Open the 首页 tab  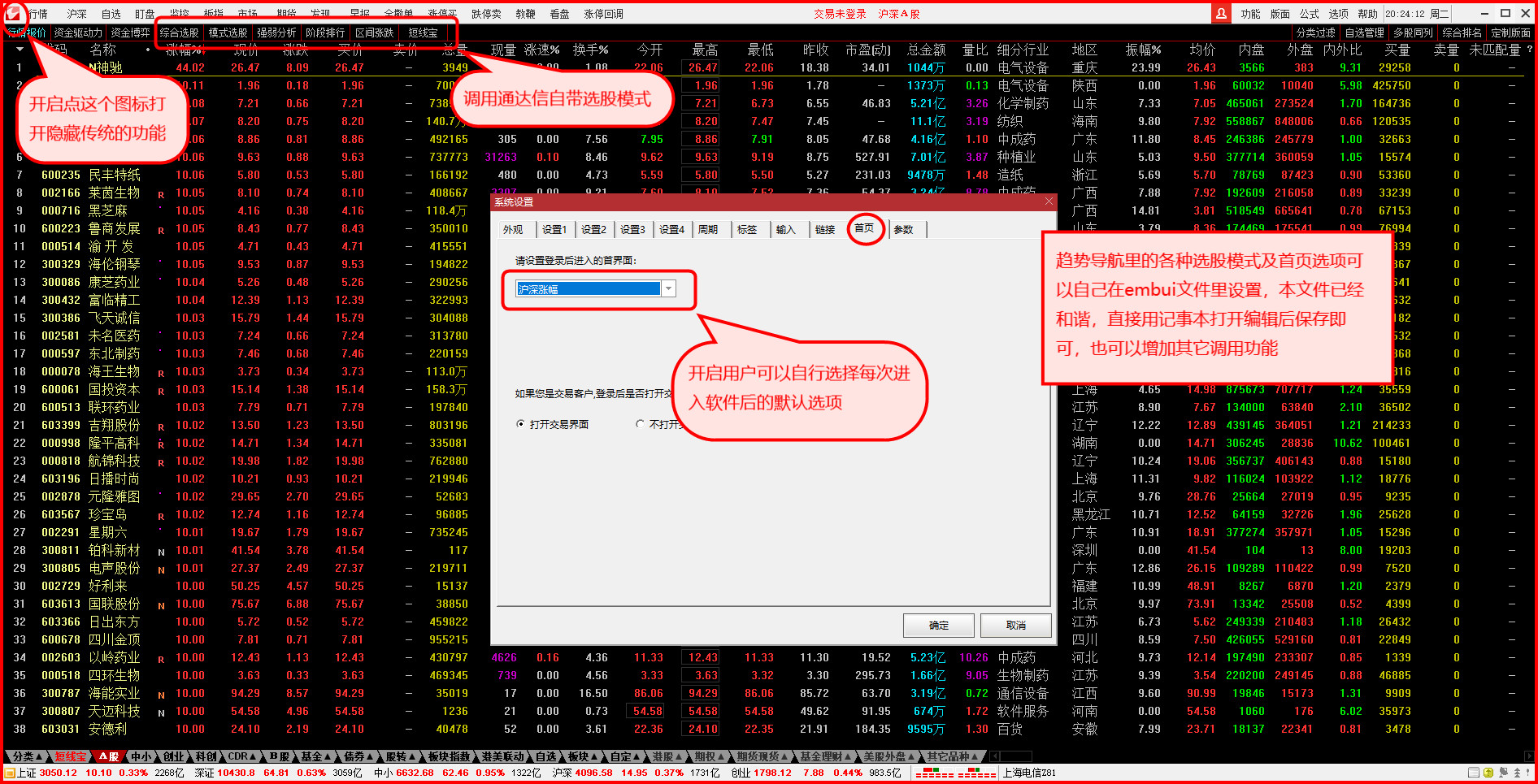[x=864, y=228]
